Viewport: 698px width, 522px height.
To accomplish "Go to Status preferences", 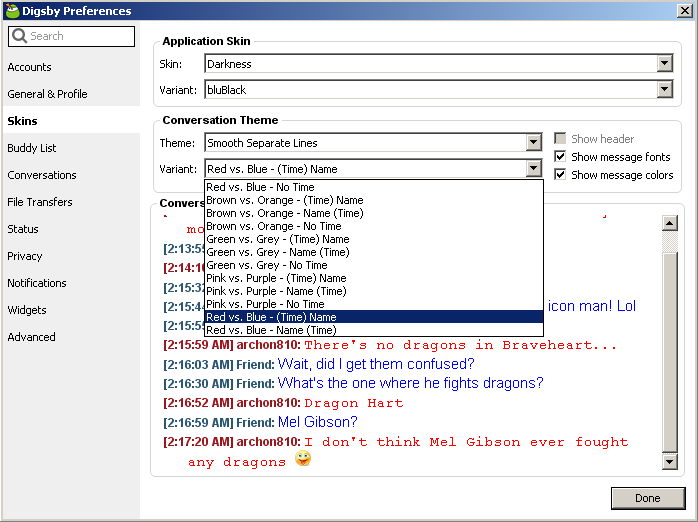I will point(71,229).
